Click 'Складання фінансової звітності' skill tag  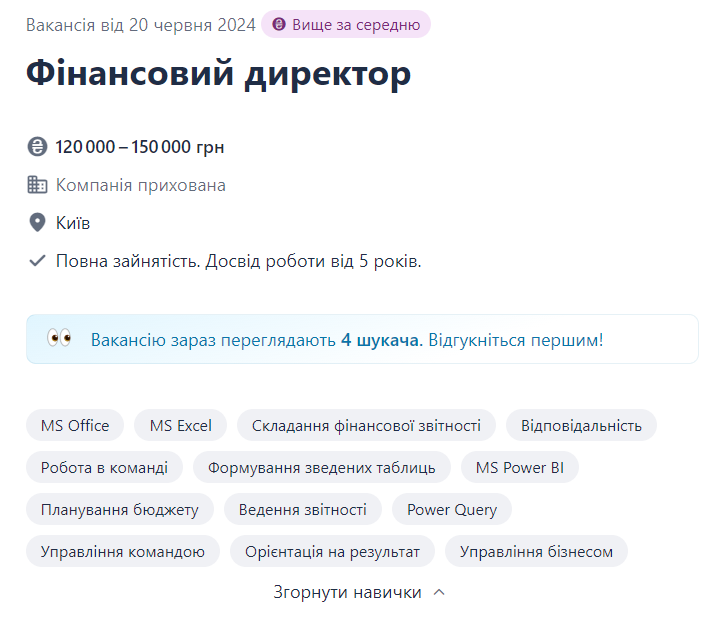point(366,425)
